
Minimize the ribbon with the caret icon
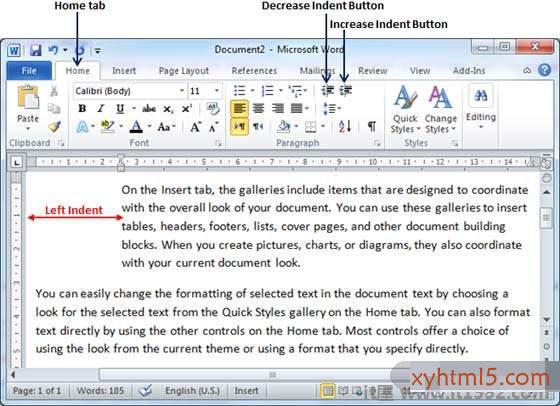527,70
